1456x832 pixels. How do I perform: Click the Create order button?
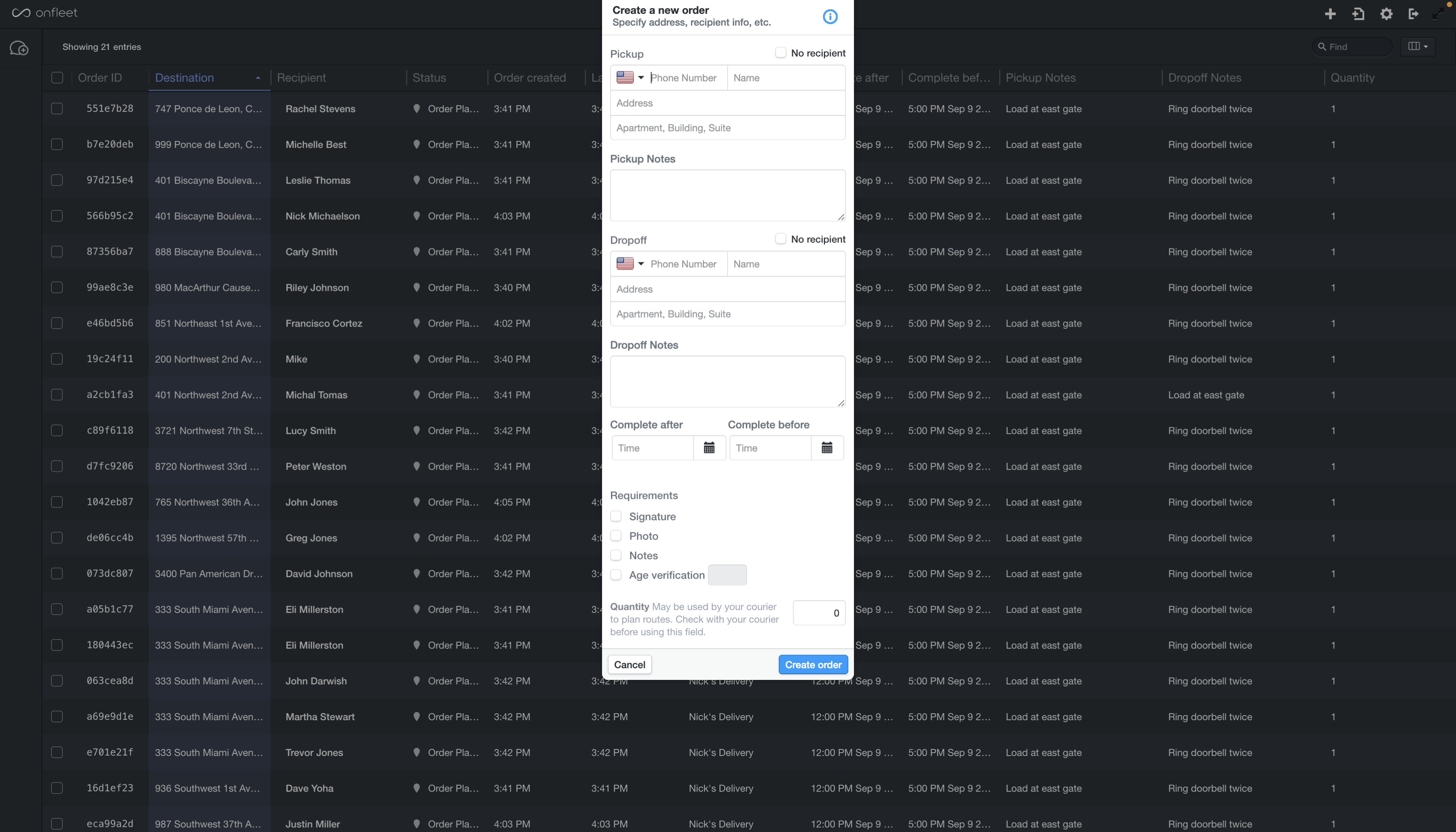[813, 664]
